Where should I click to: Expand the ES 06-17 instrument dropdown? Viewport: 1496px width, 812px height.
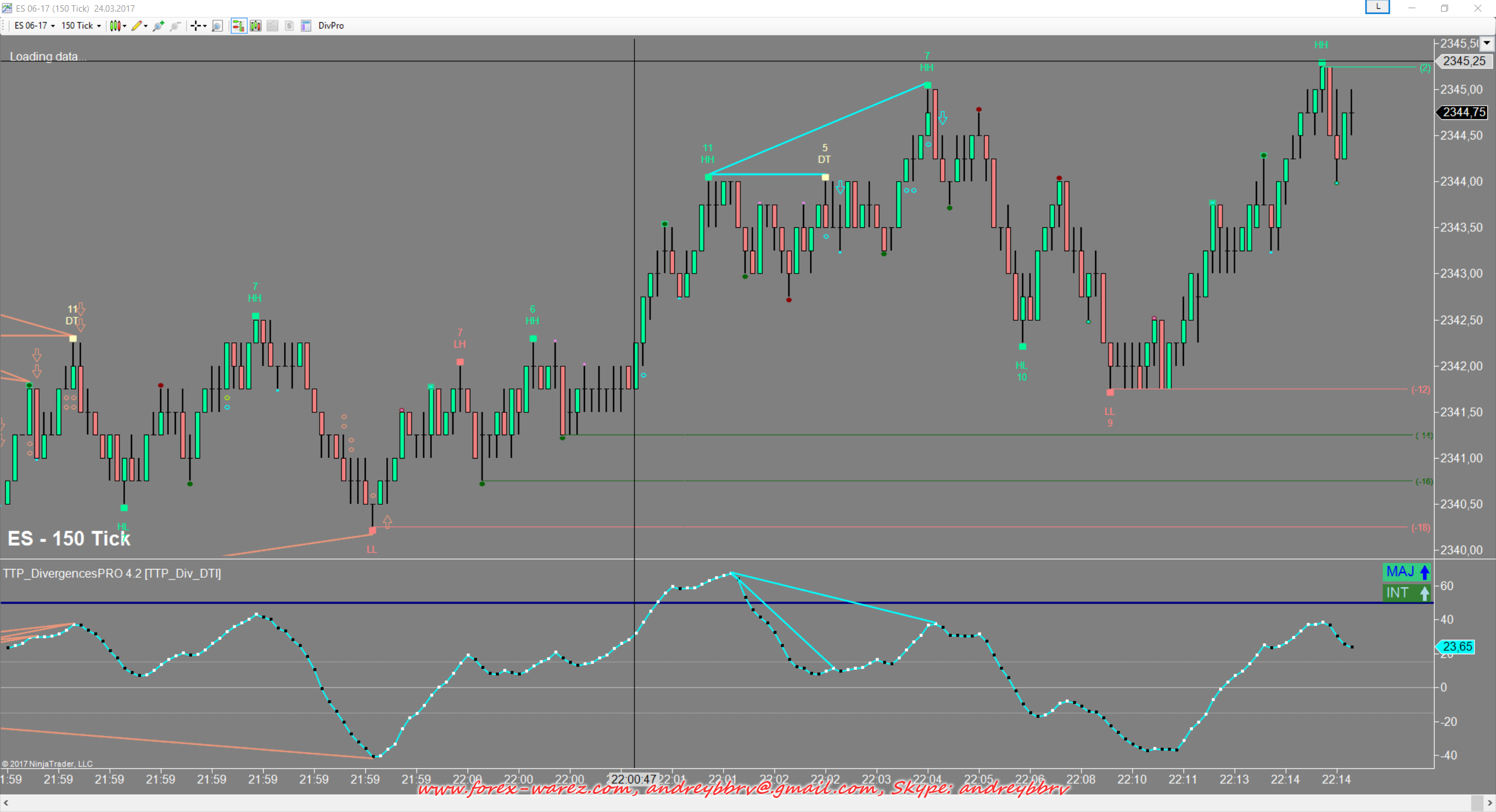coord(34,26)
